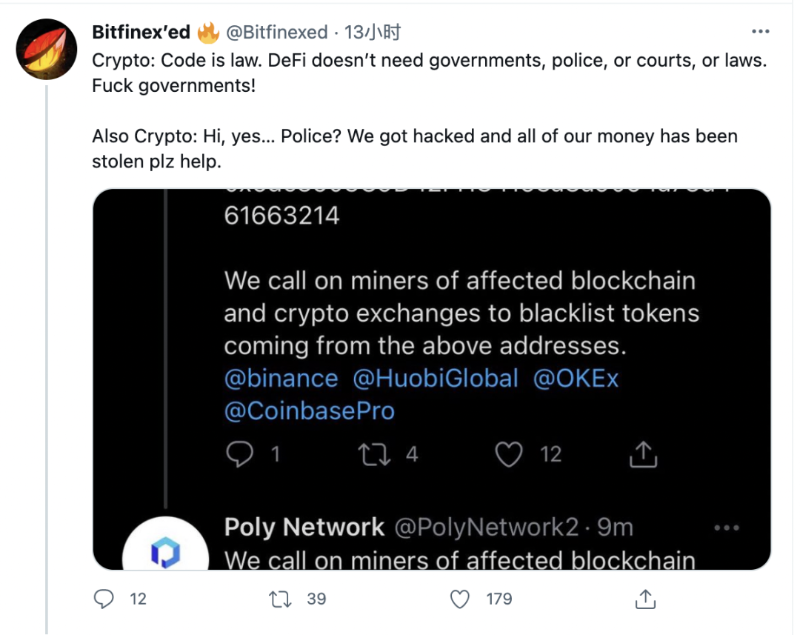
Task: Tap the heart icon showing 12
Action: point(509,454)
